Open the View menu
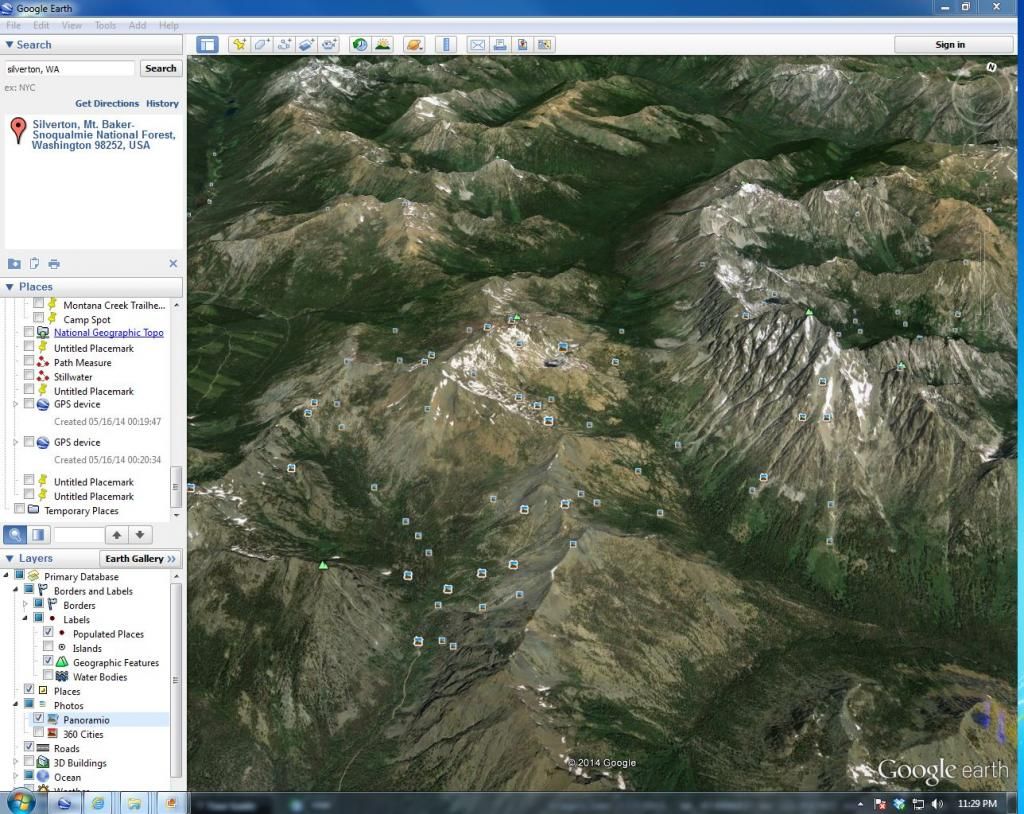 point(72,25)
